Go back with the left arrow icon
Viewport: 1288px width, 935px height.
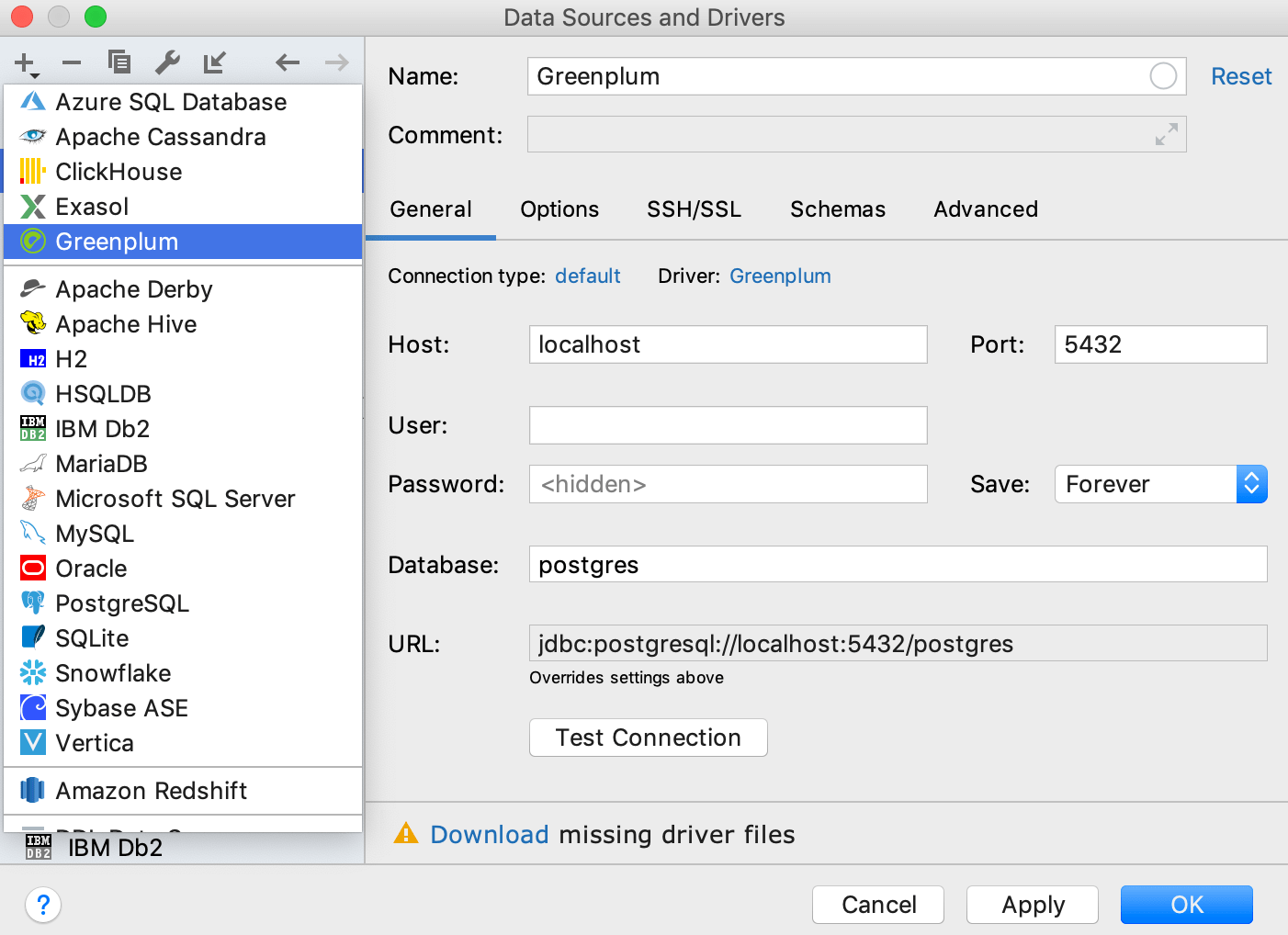[288, 62]
